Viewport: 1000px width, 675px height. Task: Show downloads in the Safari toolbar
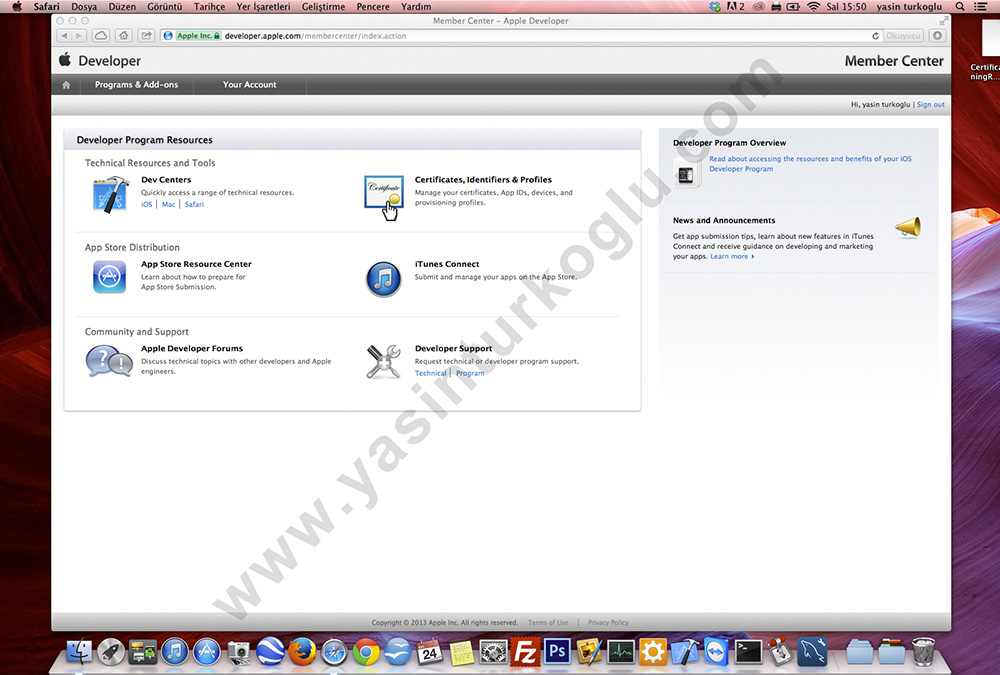click(x=937, y=36)
